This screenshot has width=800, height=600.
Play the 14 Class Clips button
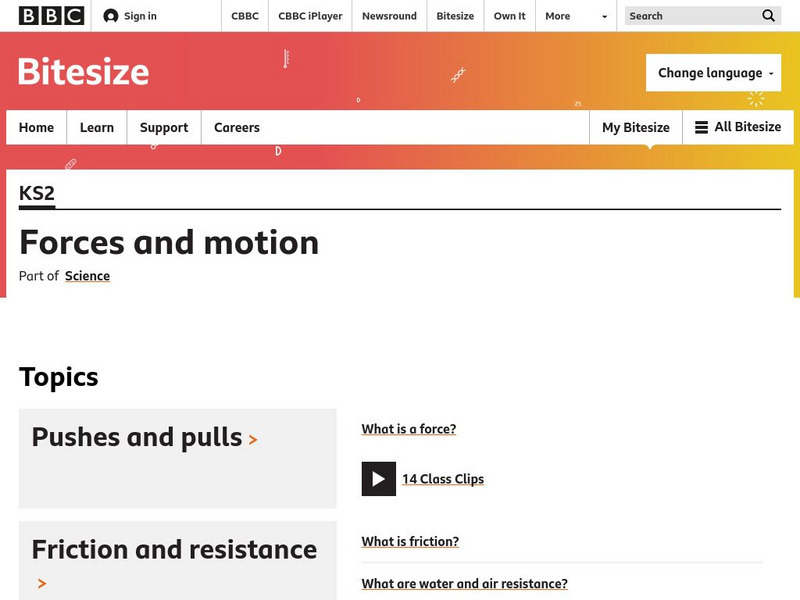pos(379,479)
